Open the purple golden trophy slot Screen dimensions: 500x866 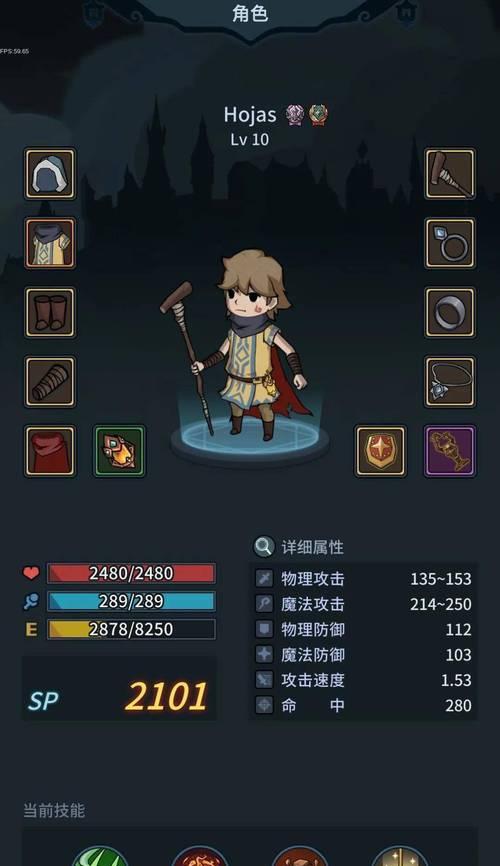450,451
